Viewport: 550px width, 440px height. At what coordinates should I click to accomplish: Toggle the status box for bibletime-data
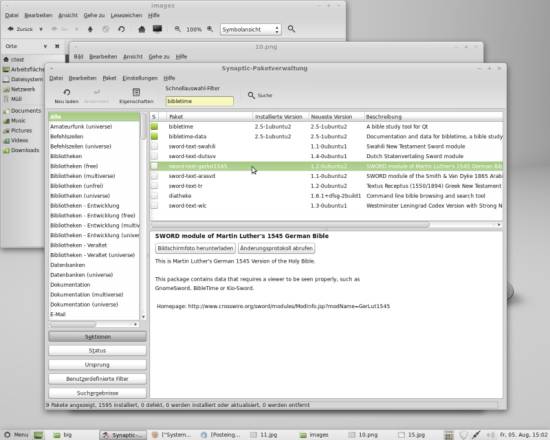154,136
